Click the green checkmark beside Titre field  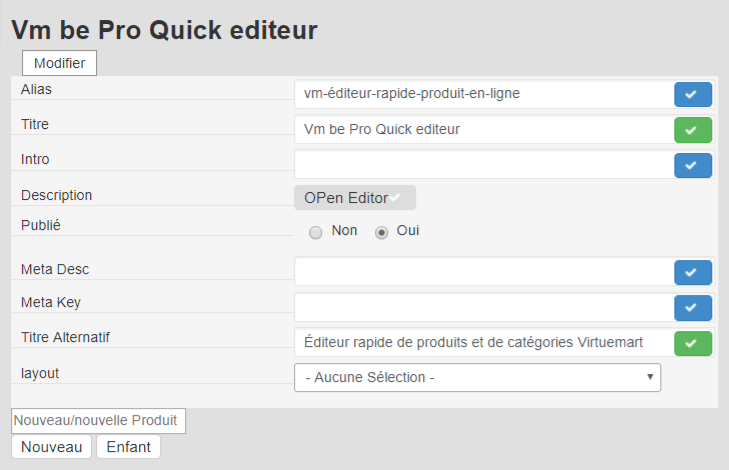(692, 129)
